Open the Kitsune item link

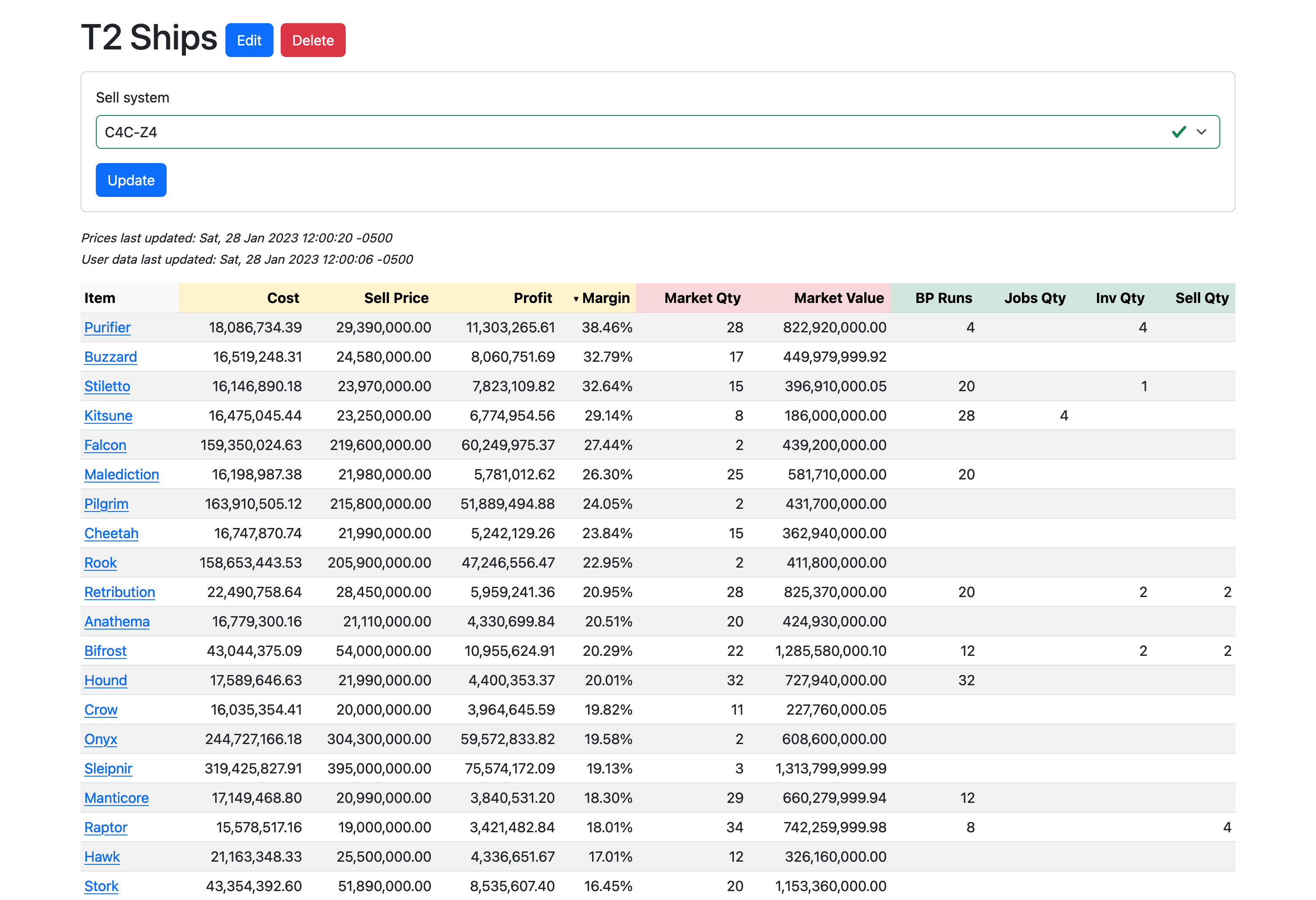point(108,416)
